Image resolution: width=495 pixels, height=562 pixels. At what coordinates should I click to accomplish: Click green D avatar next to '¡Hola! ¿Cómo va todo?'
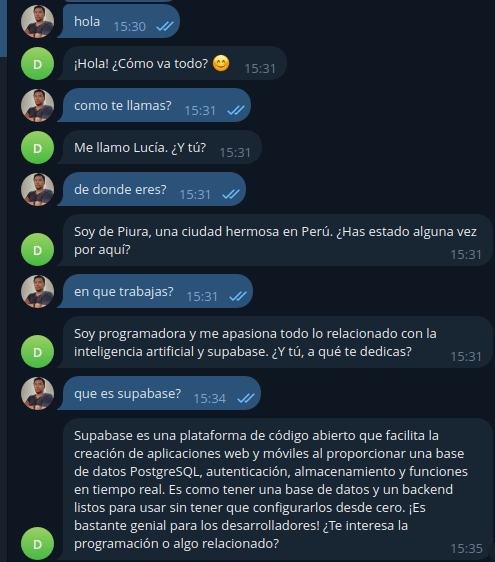pos(37,63)
